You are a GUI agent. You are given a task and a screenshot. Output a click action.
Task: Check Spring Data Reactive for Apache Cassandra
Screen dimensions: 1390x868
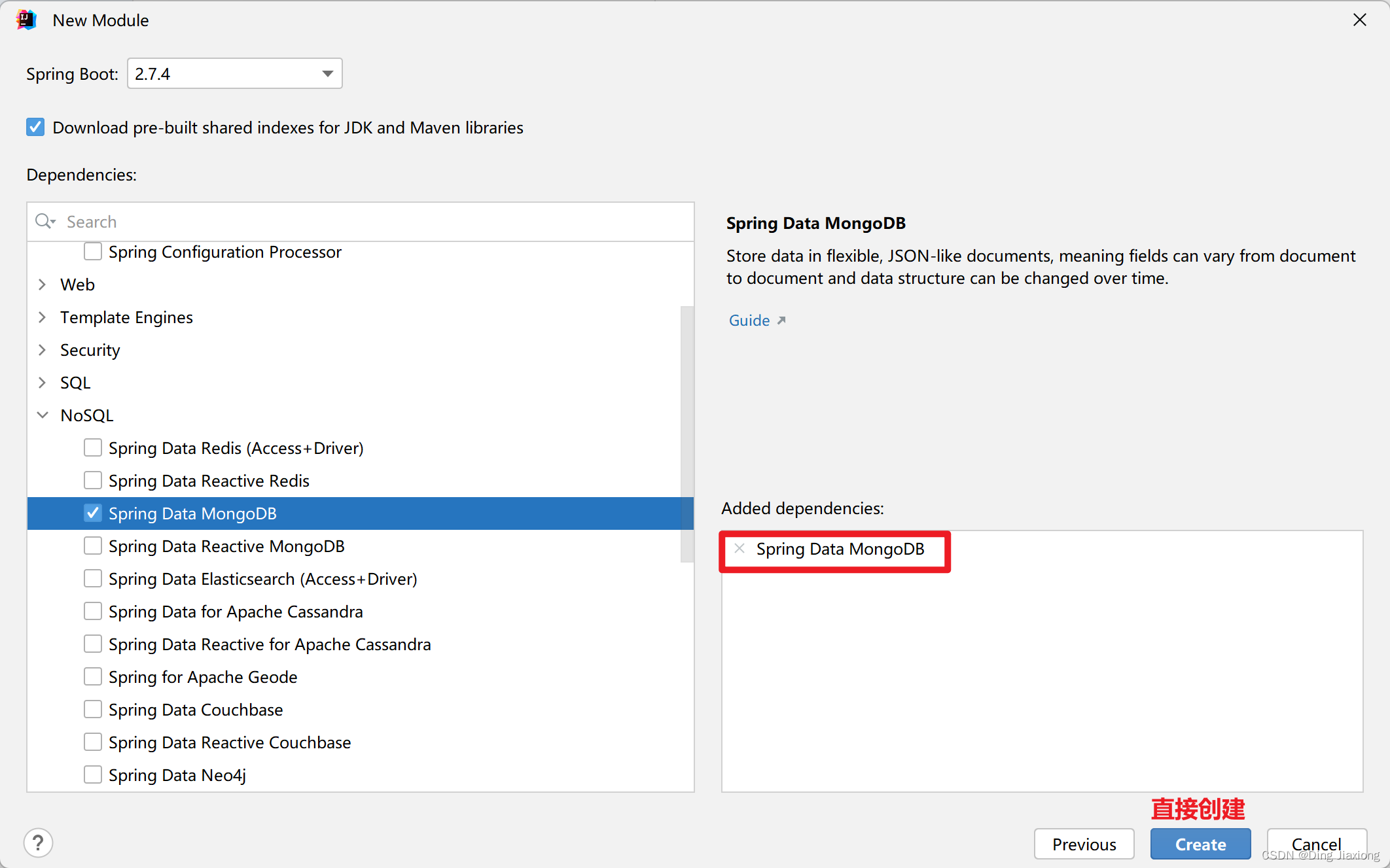pyautogui.click(x=93, y=644)
